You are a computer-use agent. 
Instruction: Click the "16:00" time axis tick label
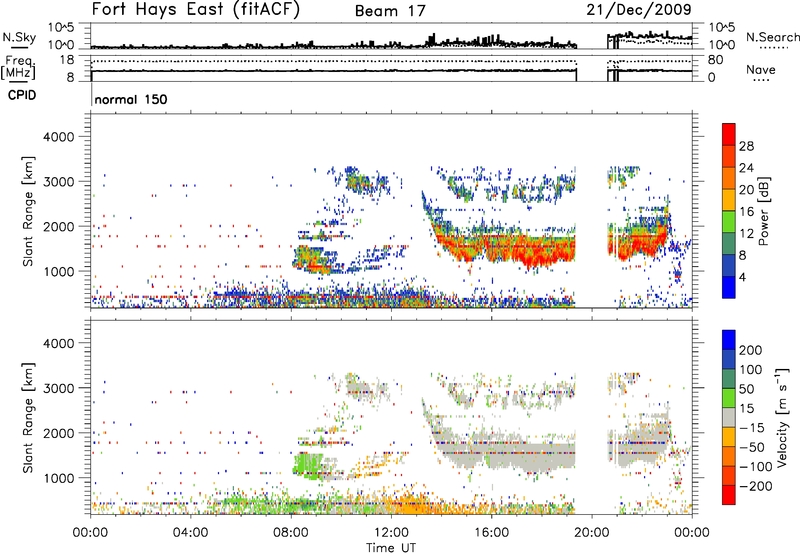[x=491, y=533]
